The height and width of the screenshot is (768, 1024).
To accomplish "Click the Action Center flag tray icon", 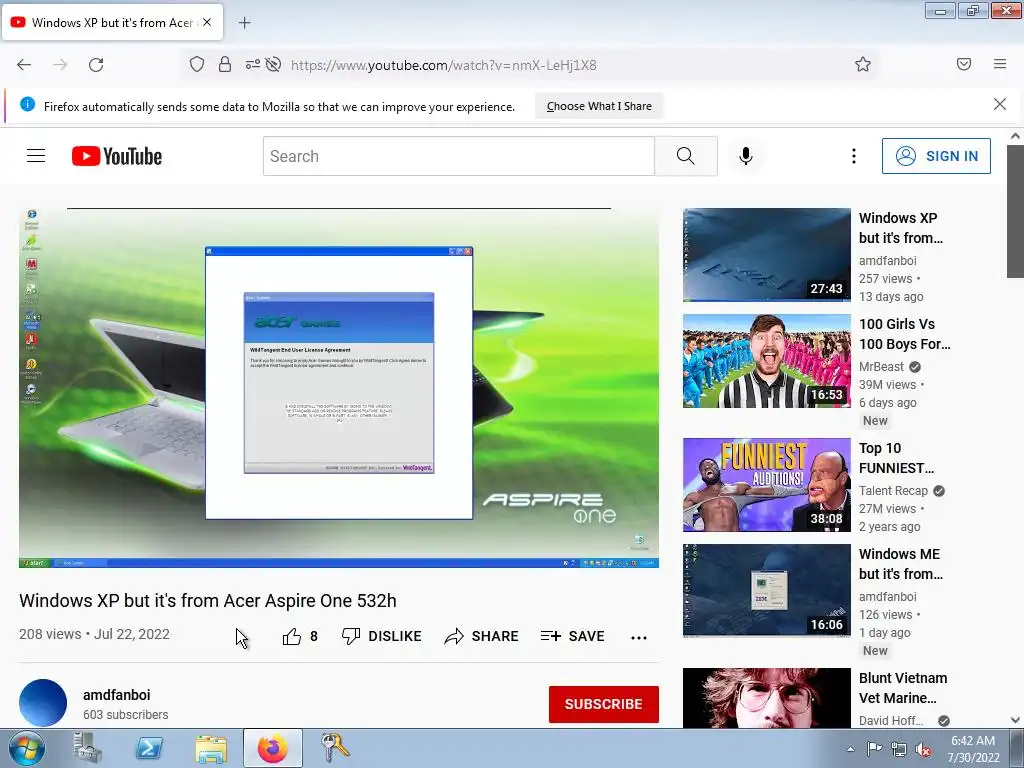I will (874, 749).
